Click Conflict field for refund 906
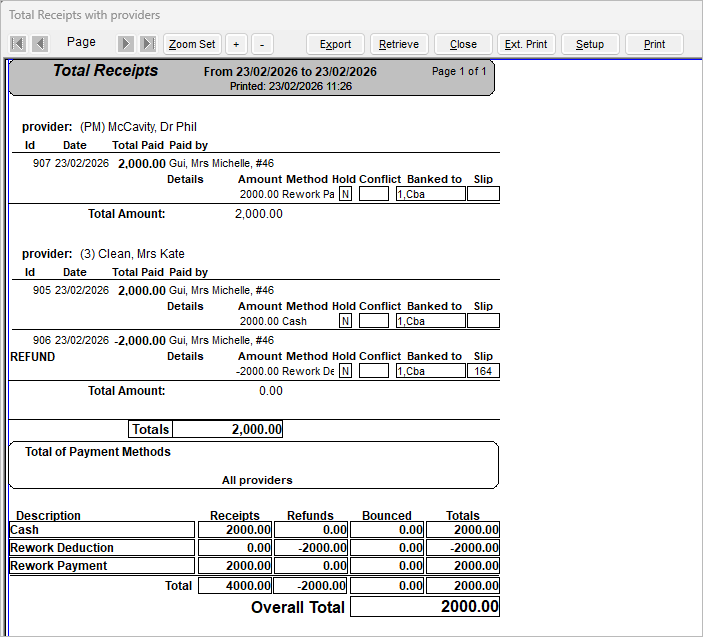The width and height of the screenshot is (703, 637). click(374, 371)
